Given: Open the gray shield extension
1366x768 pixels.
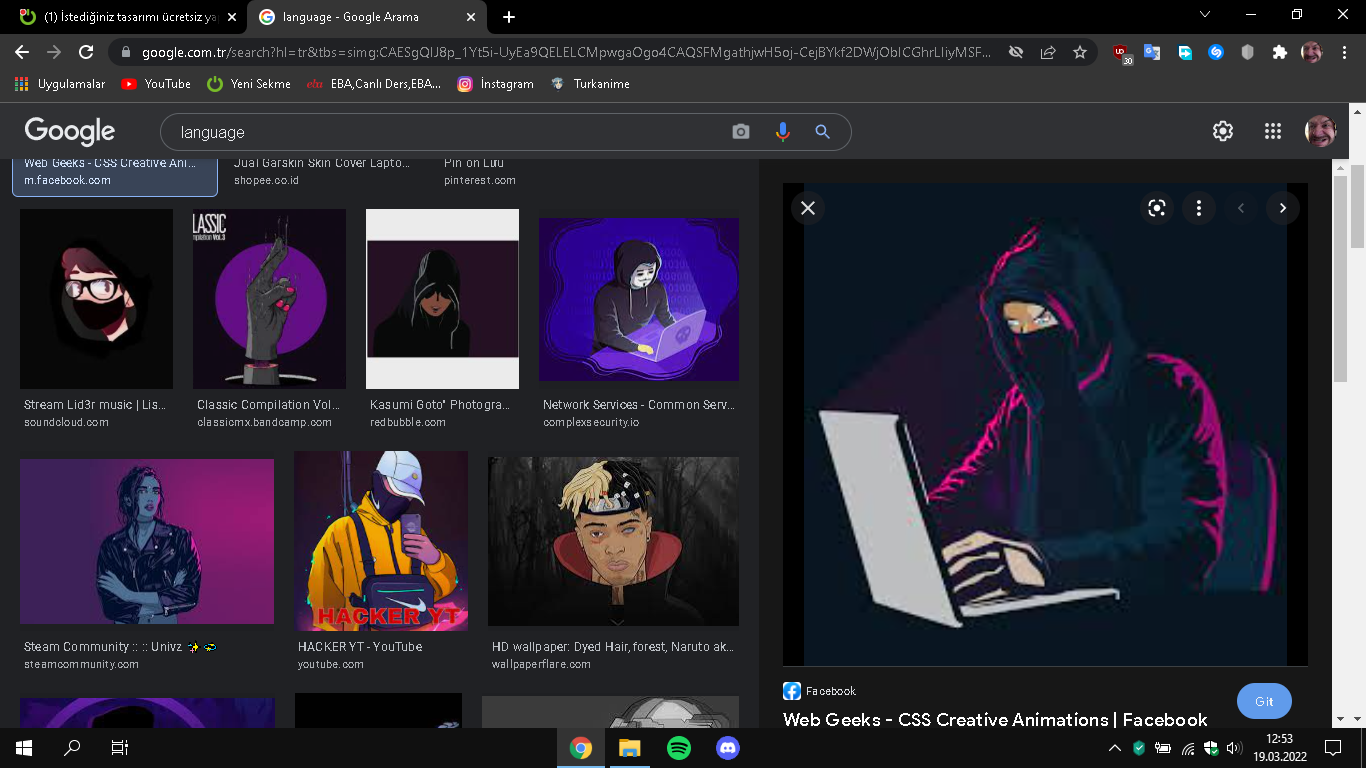Looking at the screenshot, I should [1247, 52].
